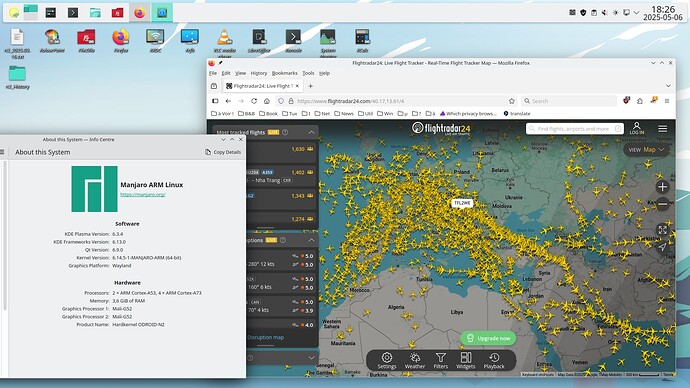Open the News bookmarks folder
The height and width of the screenshot is (388, 690).
coord(344,113)
